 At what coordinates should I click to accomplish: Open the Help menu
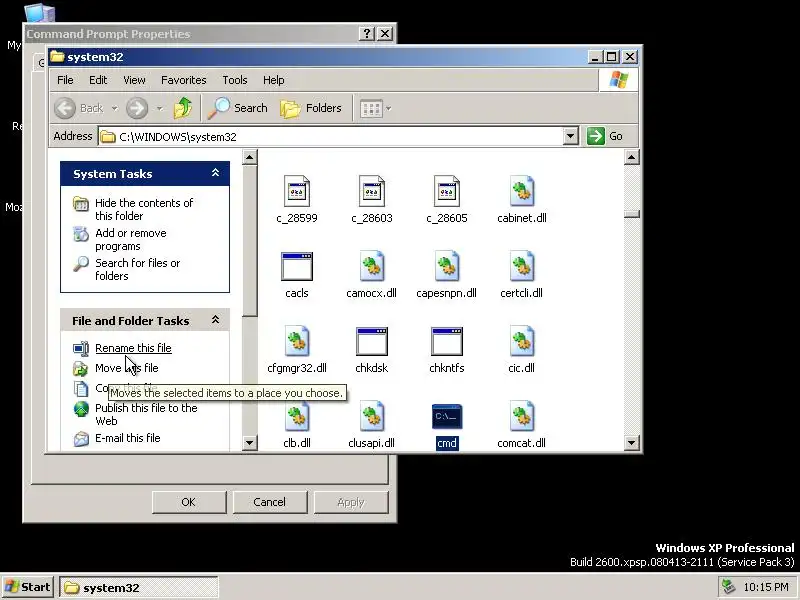tap(273, 80)
